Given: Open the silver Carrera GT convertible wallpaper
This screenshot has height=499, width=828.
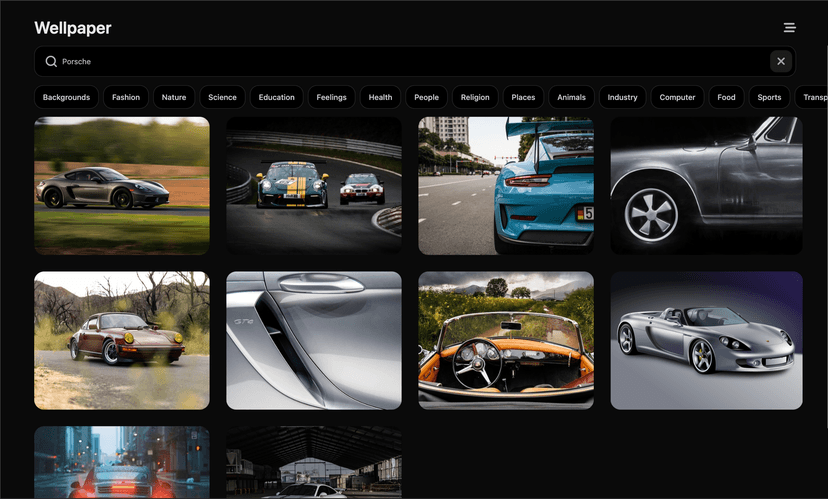Looking at the screenshot, I should click(707, 341).
